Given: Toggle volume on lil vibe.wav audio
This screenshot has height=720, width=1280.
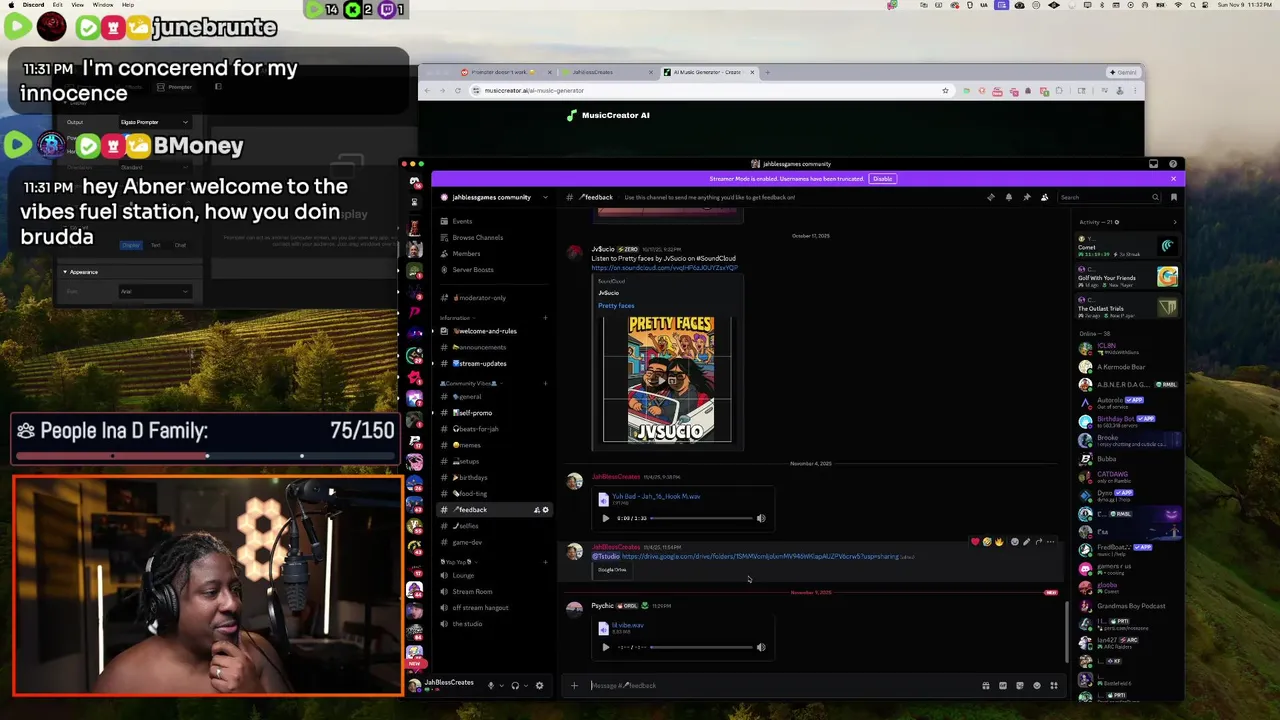Looking at the screenshot, I should [760, 647].
